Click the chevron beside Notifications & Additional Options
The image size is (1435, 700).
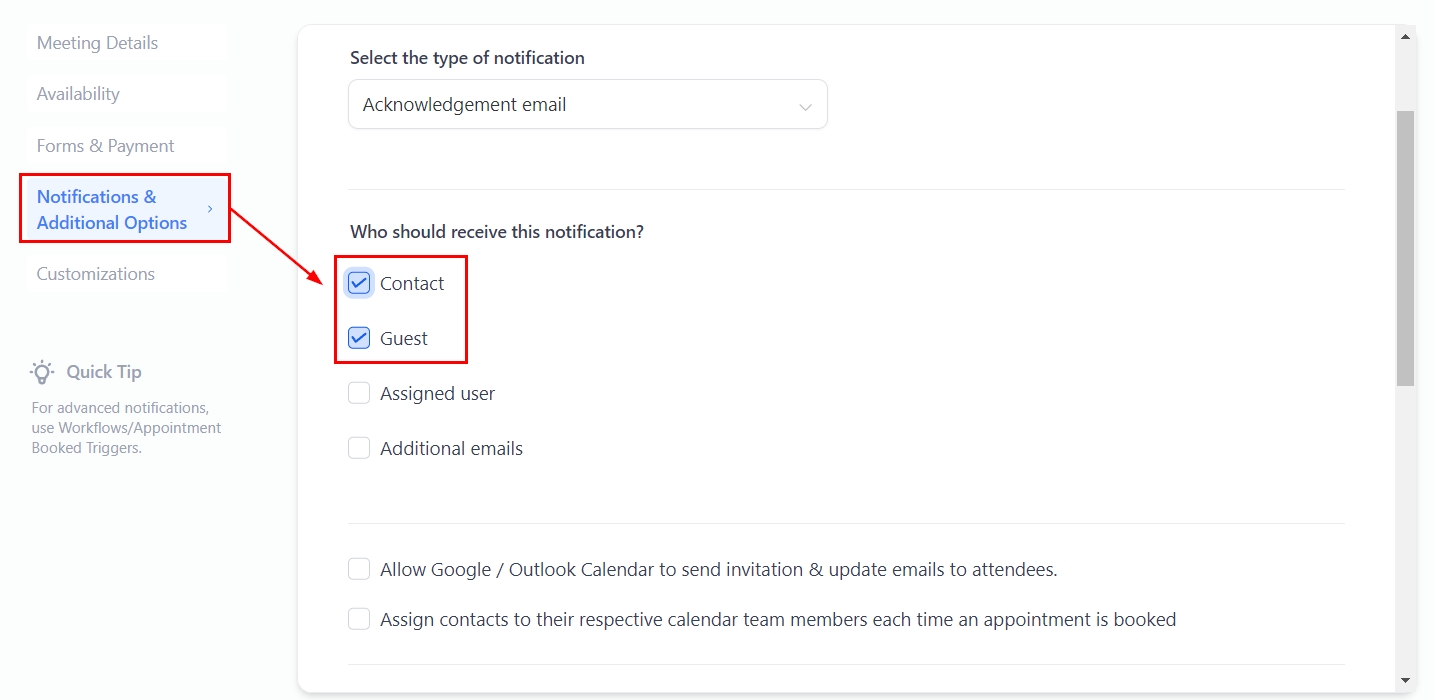coord(210,209)
